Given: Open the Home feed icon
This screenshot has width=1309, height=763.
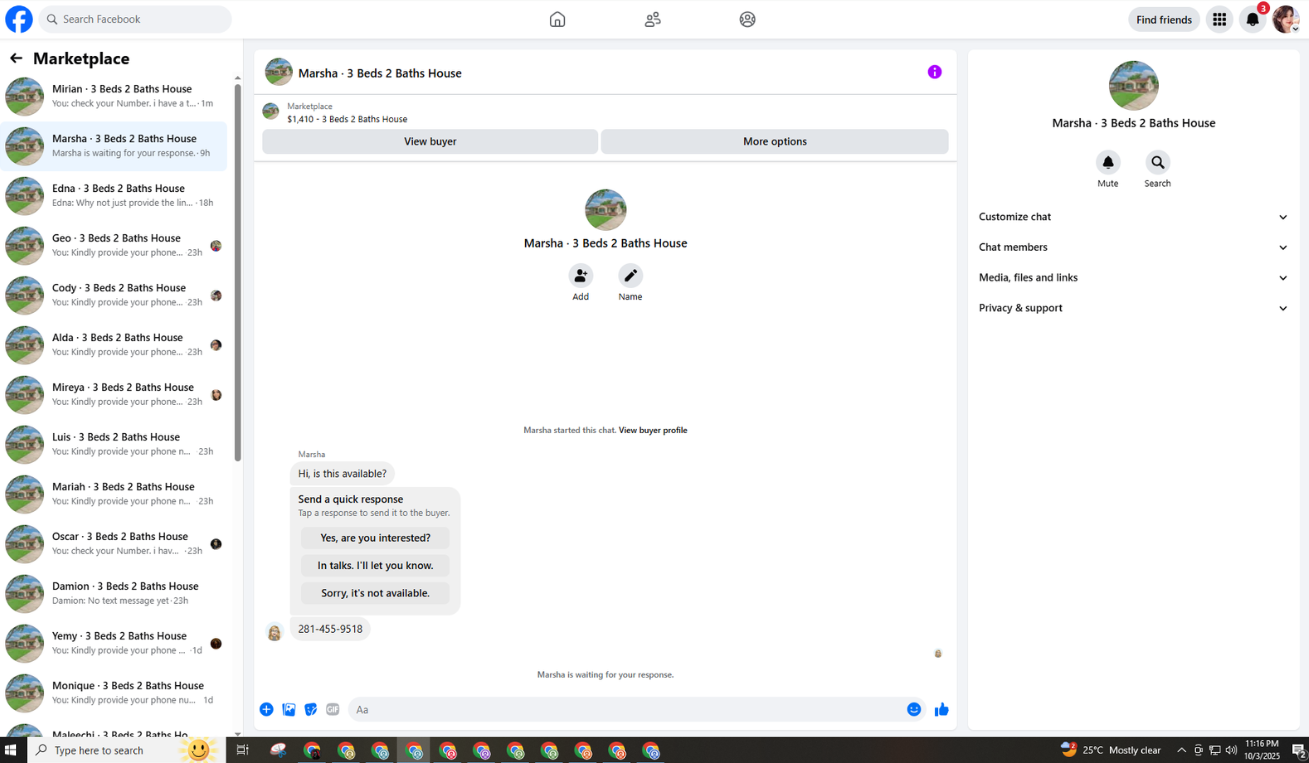Looking at the screenshot, I should pyautogui.click(x=558, y=19).
